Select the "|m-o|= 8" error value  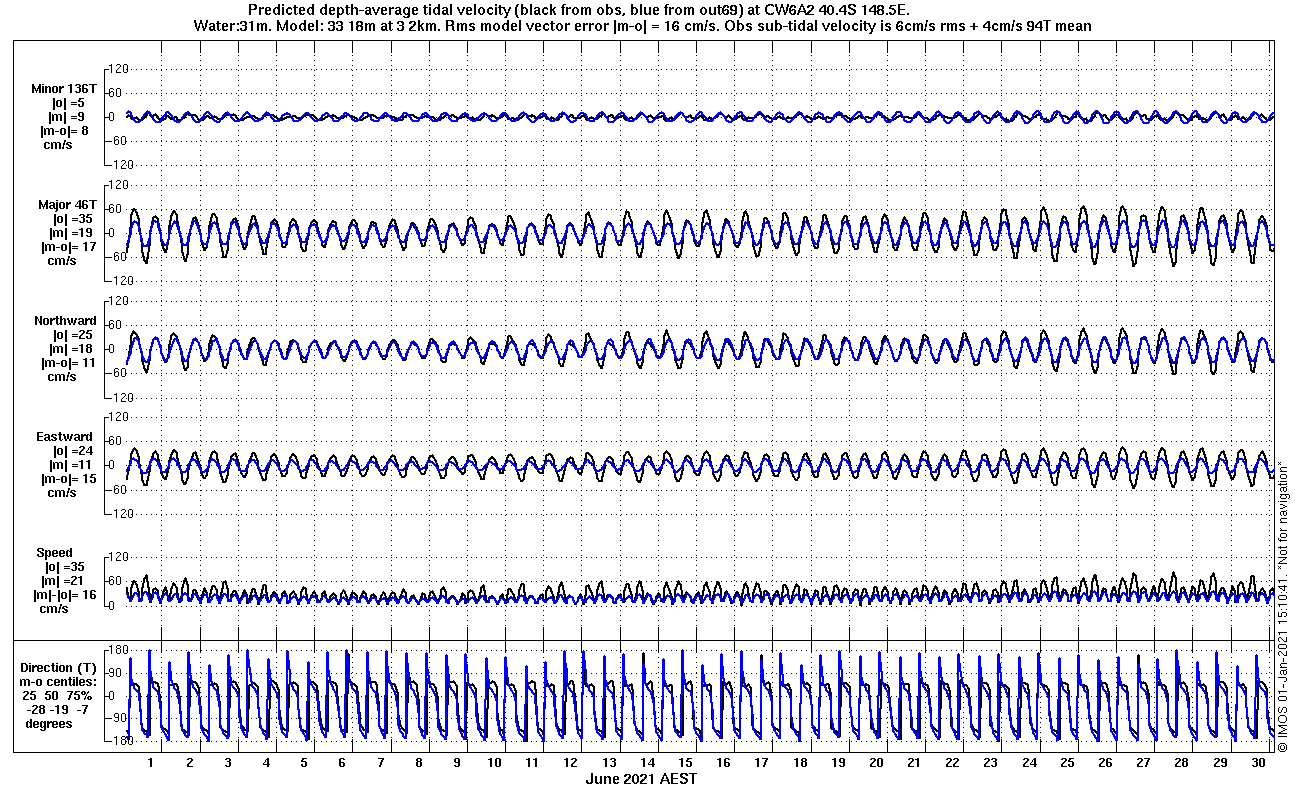(65, 130)
